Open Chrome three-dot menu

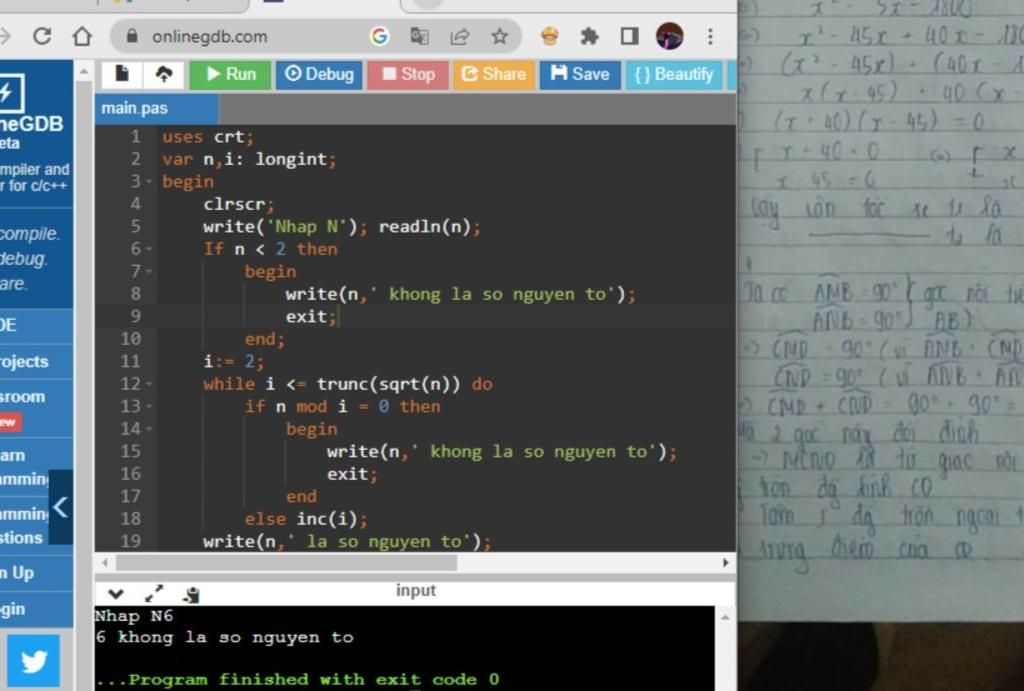(x=710, y=36)
